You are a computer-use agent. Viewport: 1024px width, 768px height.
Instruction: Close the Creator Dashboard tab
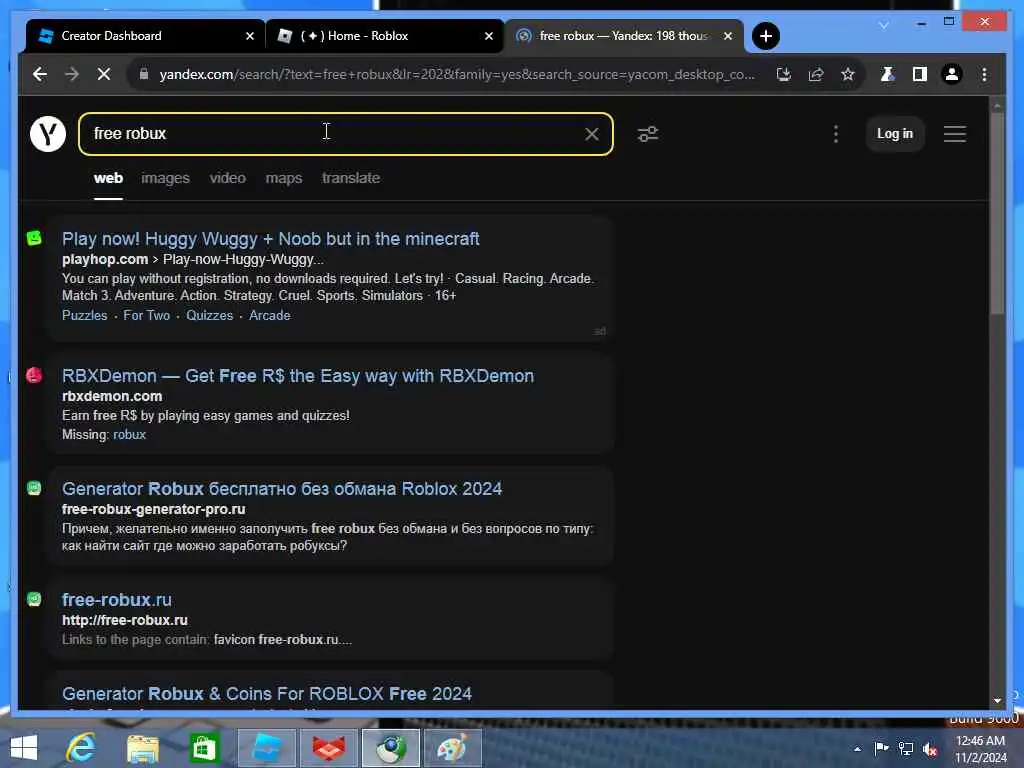(x=249, y=37)
